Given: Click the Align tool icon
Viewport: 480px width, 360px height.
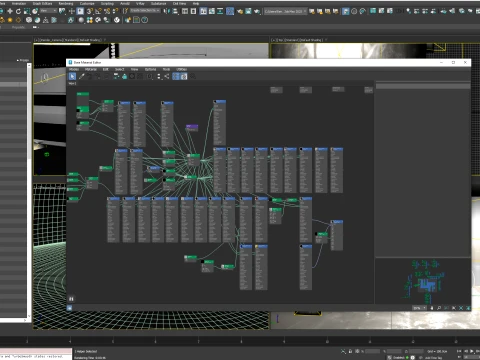Looking at the screenshot, I should (175, 11).
